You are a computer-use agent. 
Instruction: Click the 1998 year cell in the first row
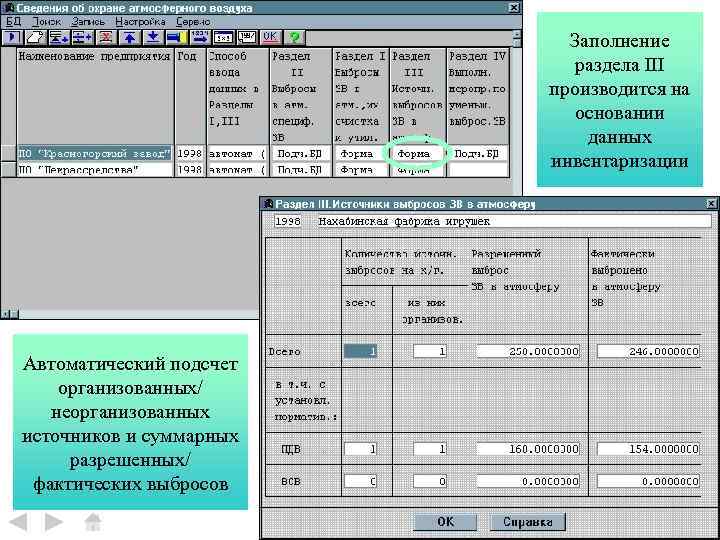[190, 154]
